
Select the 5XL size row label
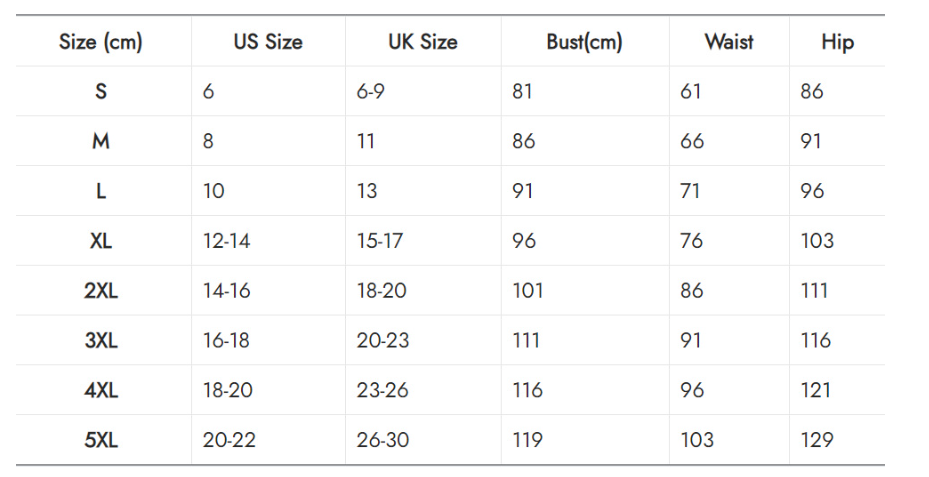pyautogui.click(x=101, y=440)
